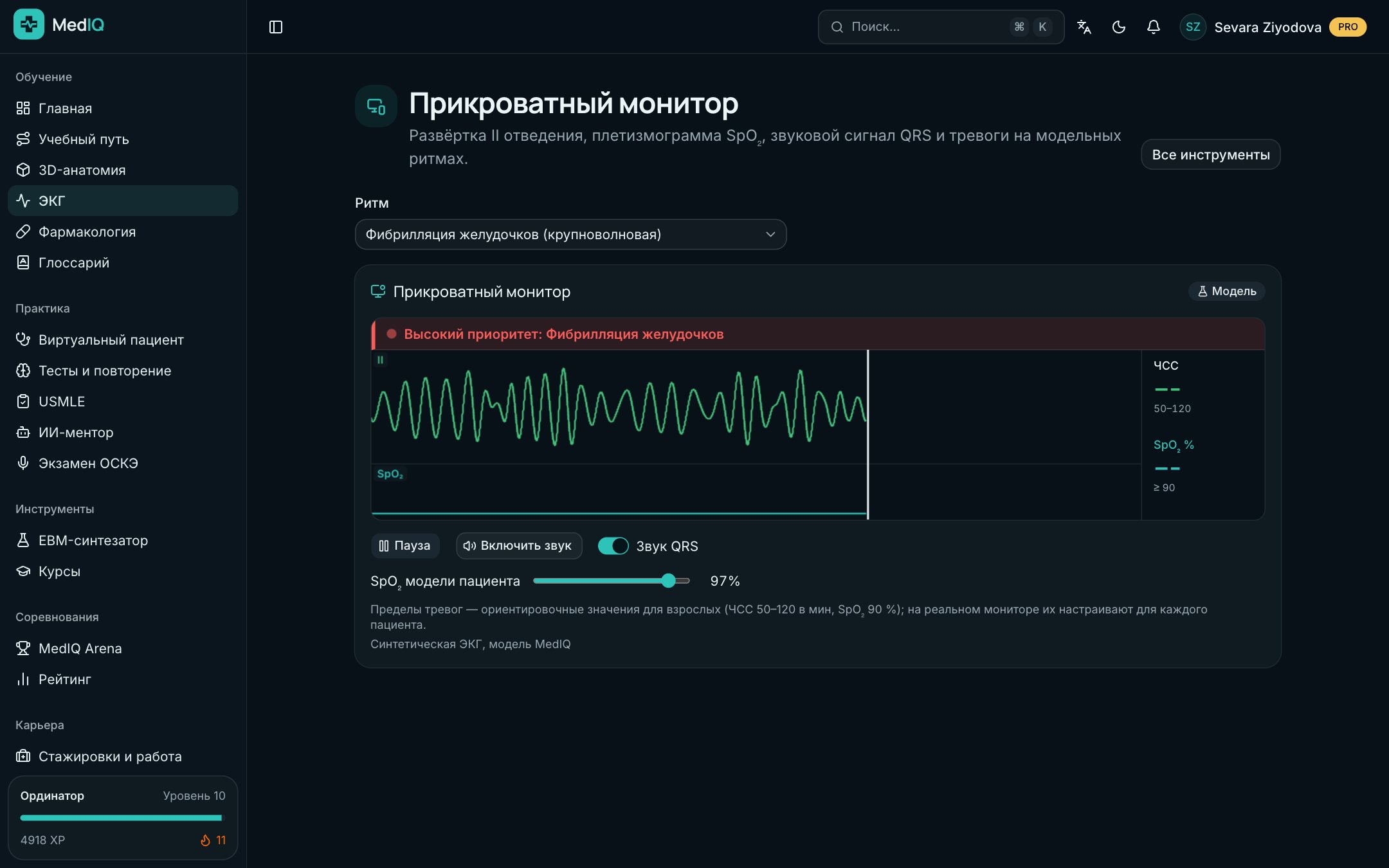Open the language translation icon
This screenshot has height=868, width=1389.
(1084, 27)
